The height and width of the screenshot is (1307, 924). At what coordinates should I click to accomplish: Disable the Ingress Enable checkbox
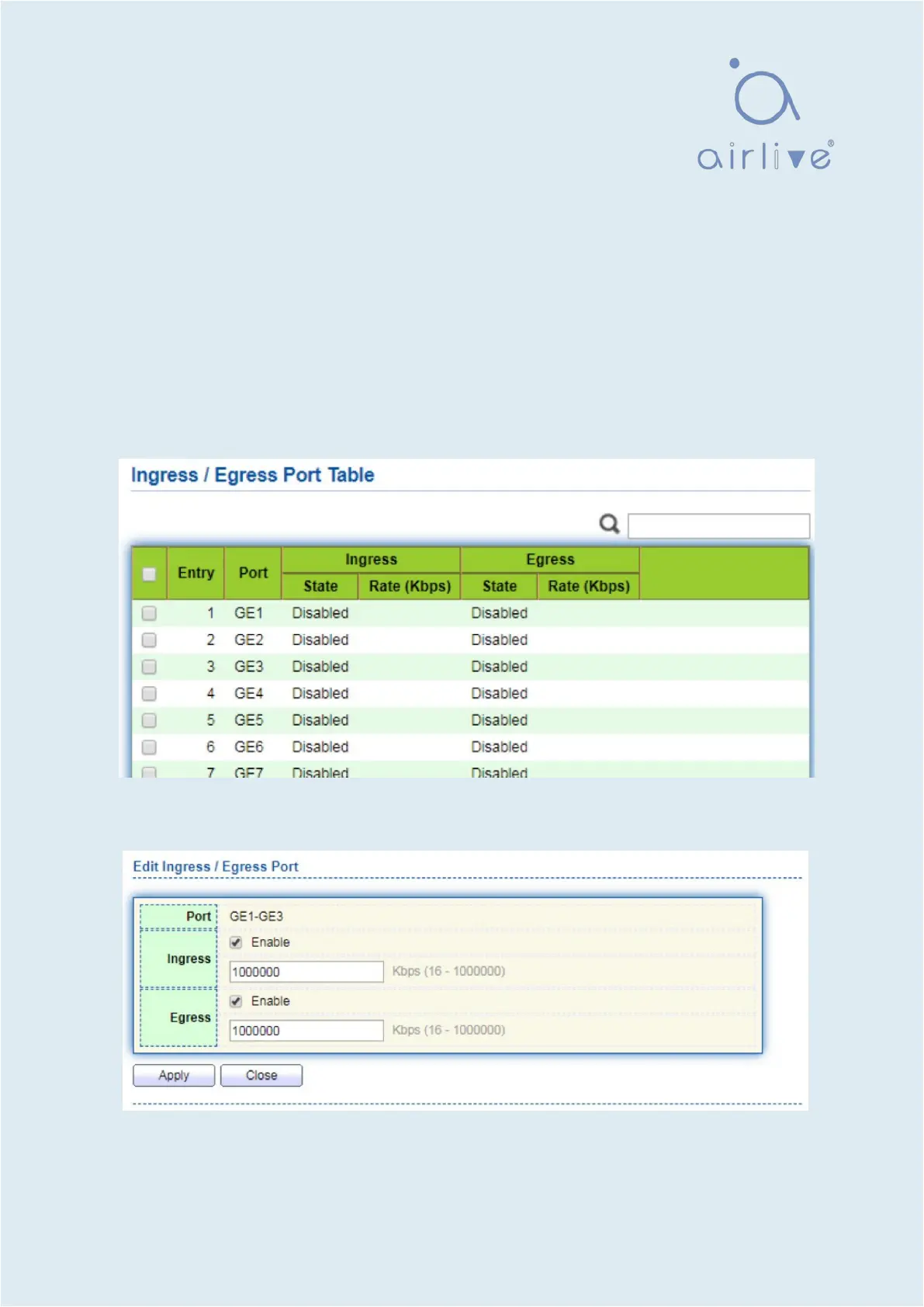tap(236, 943)
